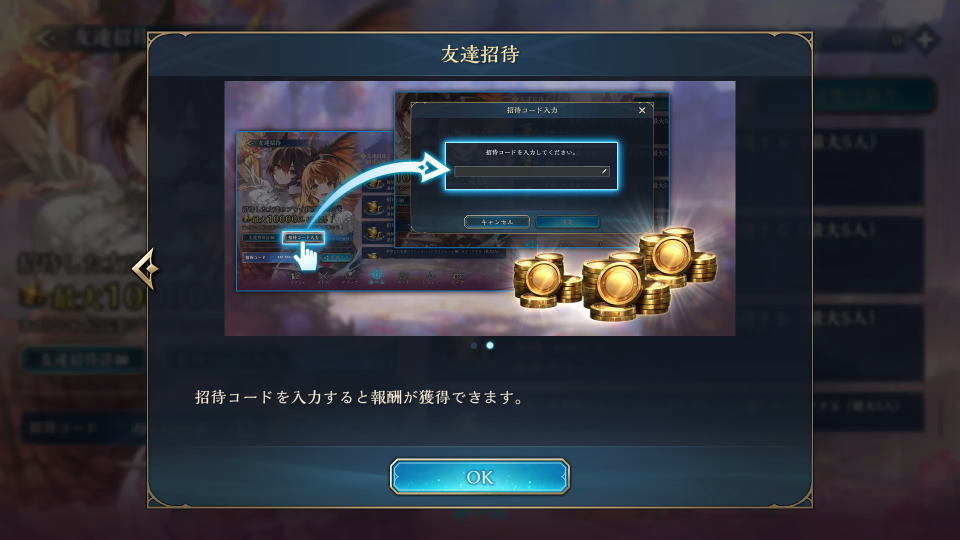Click the curved arrow tip graphic
960x540 pixels.
click(x=432, y=167)
